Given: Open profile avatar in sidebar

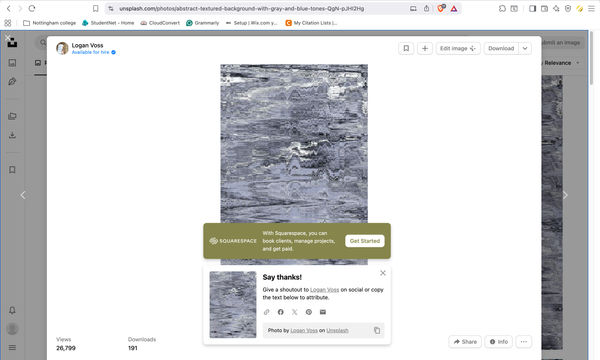Looking at the screenshot, I should (x=12, y=329).
